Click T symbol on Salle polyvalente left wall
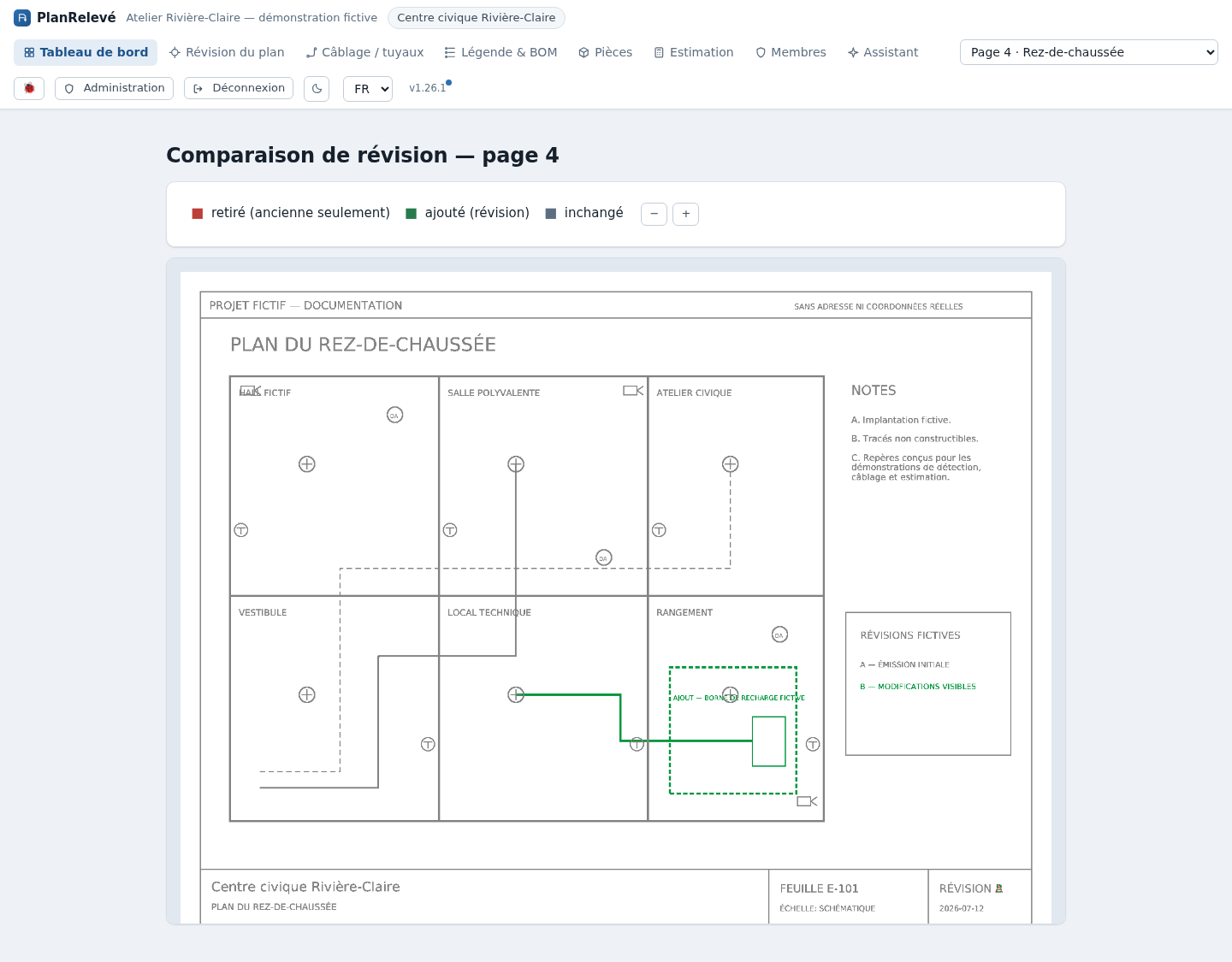 pos(450,530)
